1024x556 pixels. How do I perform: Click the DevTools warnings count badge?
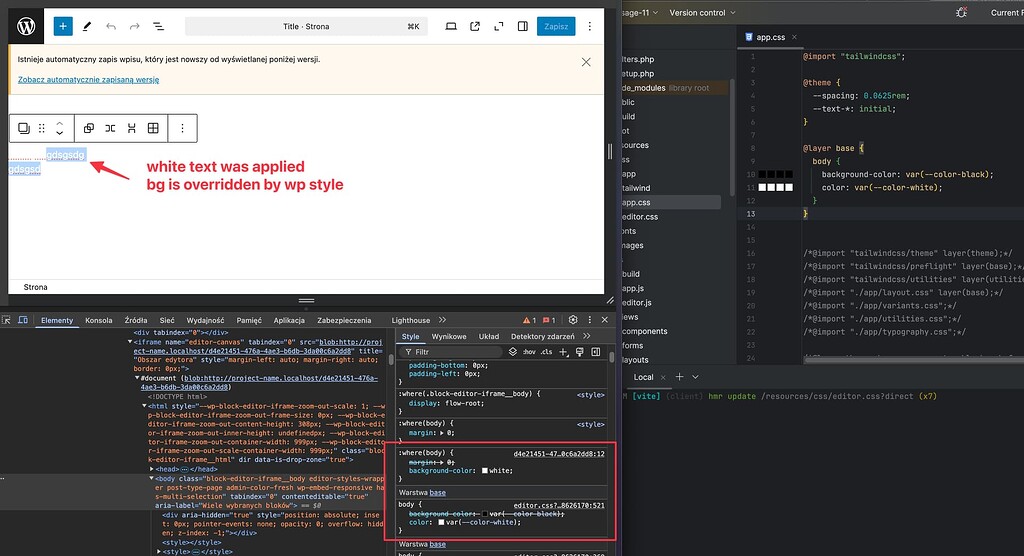coord(530,320)
